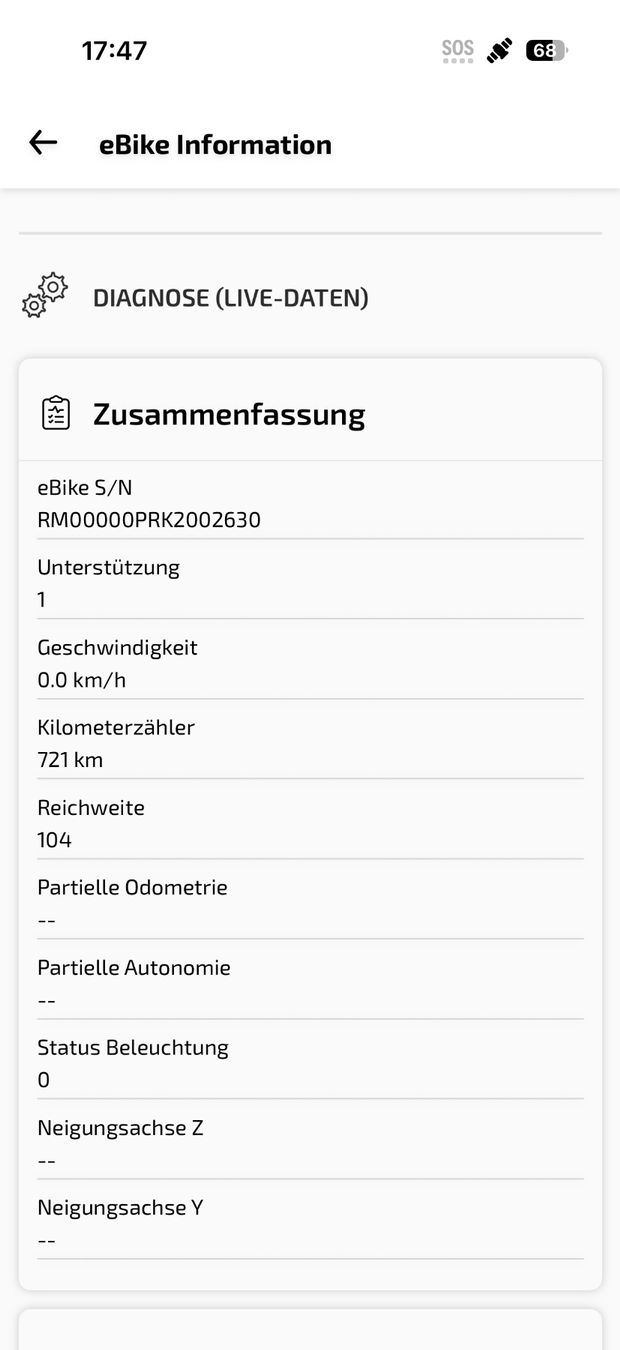This screenshot has width=620, height=1350.
Task: Tap the back arrow icon
Action: [x=43, y=143]
